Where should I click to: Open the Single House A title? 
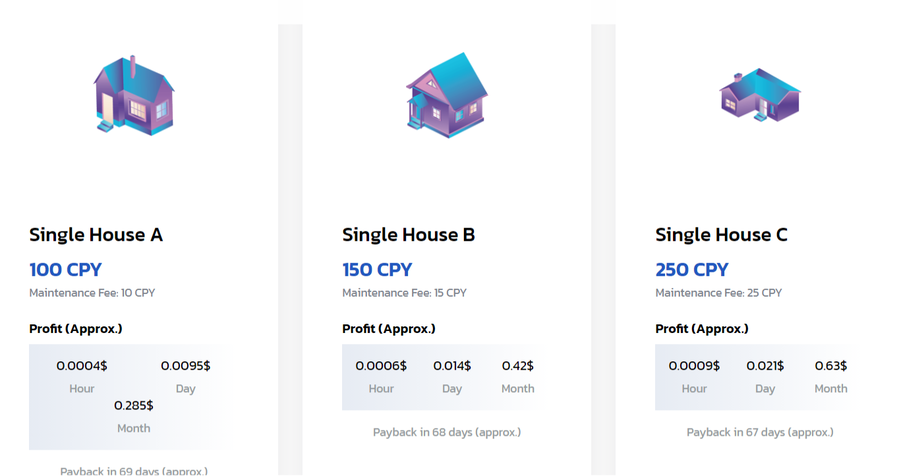(96, 235)
